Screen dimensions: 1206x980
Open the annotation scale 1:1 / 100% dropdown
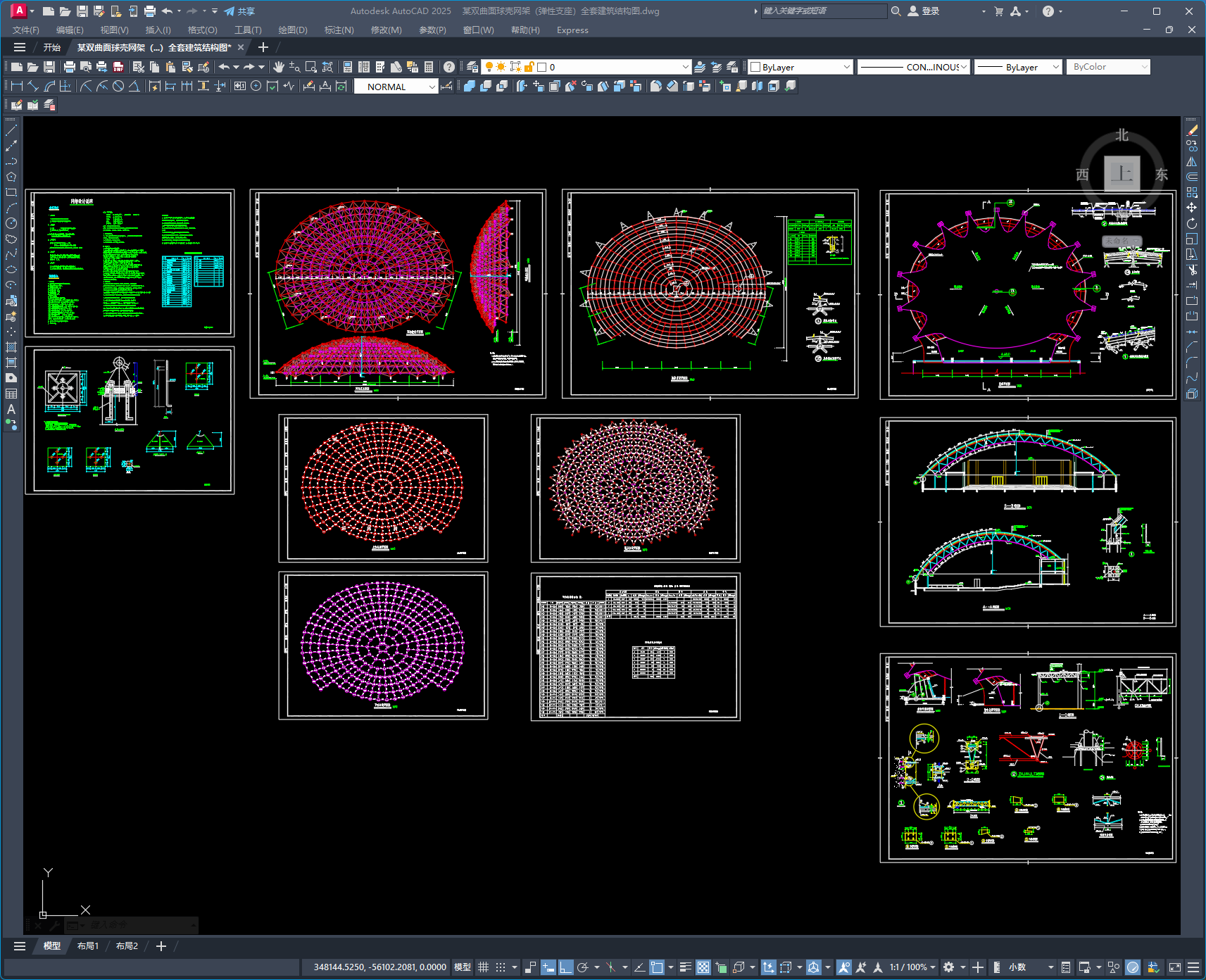[912, 967]
